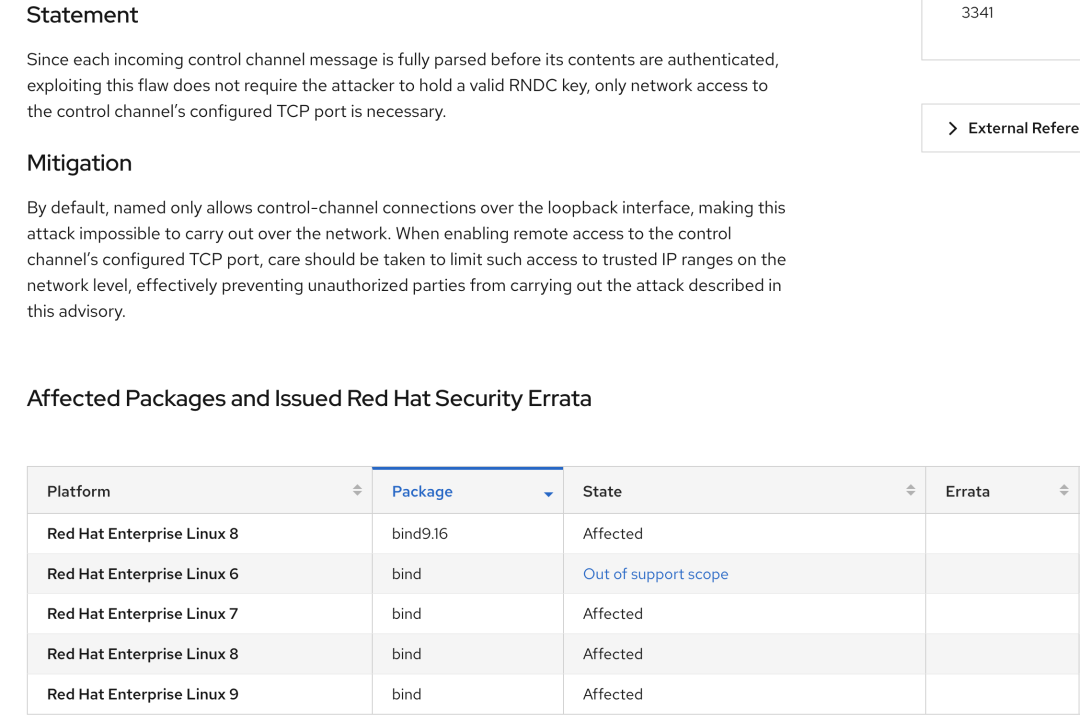Screen dimensions: 1080x721
Task: Click the Errata column sort arrows icon
Action: click(1063, 491)
